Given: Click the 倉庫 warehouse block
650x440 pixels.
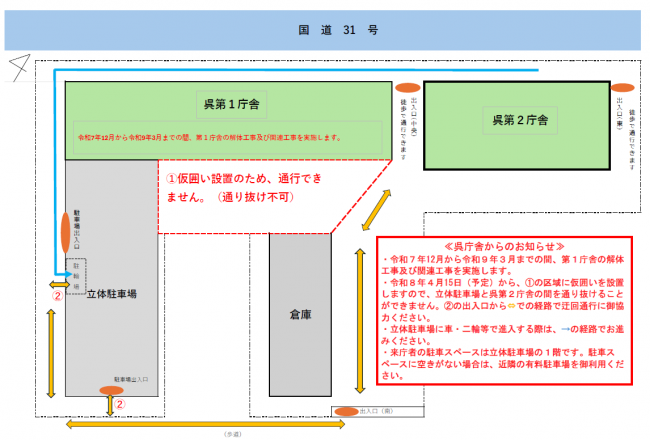Looking at the screenshot, I should pyautogui.click(x=299, y=316).
